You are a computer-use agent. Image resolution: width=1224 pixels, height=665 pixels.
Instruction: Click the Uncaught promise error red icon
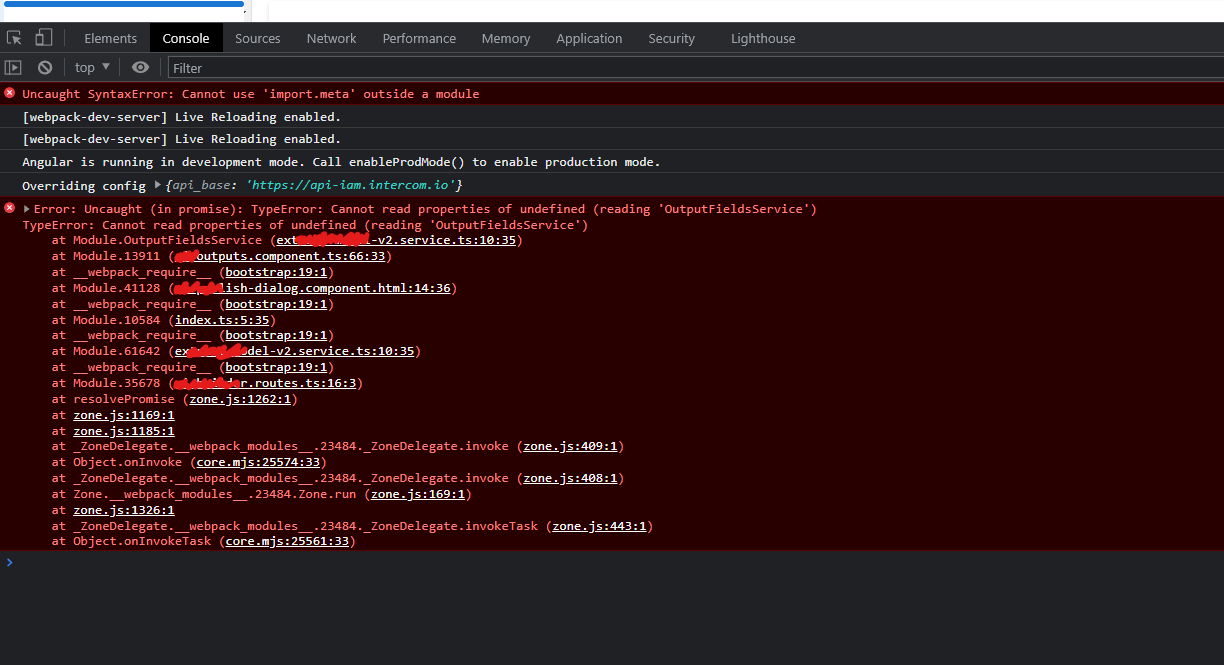[10, 208]
